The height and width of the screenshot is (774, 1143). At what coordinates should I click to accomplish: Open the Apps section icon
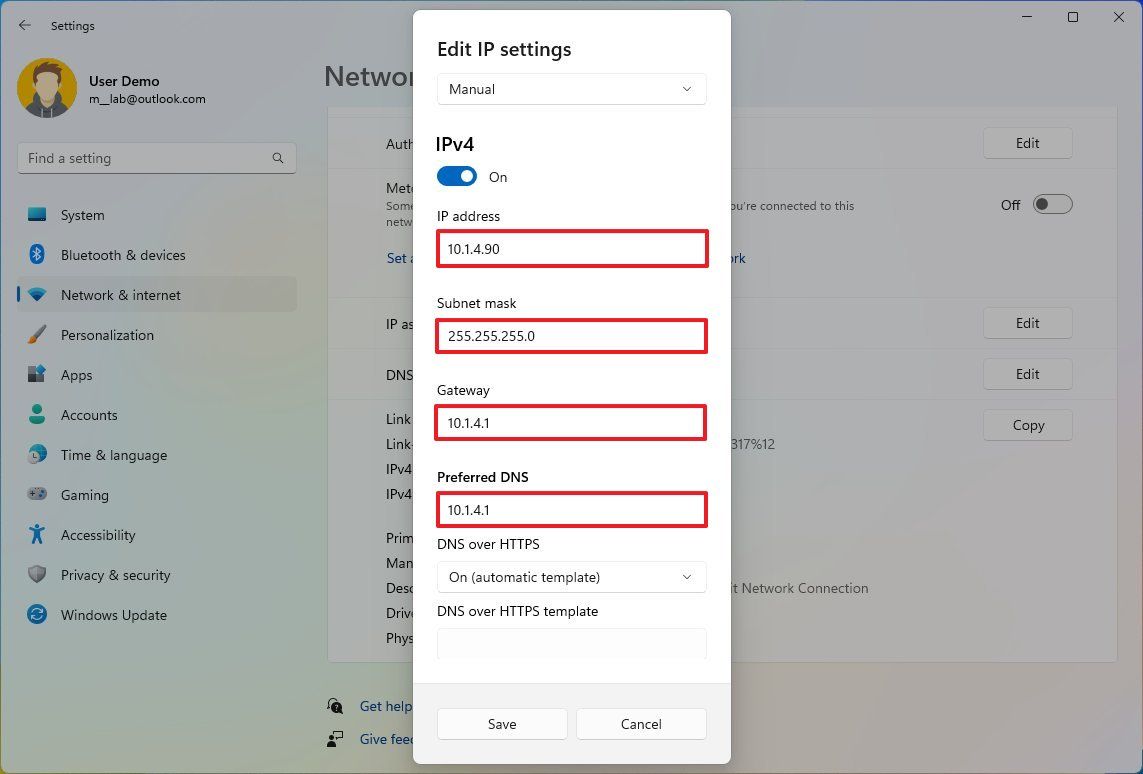pyautogui.click(x=37, y=375)
